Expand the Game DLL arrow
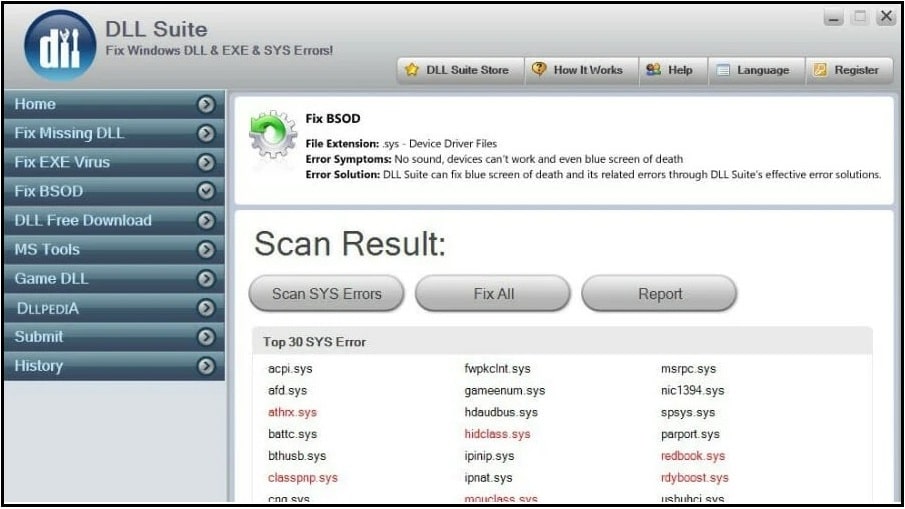The image size is (905, 509). 206,279
